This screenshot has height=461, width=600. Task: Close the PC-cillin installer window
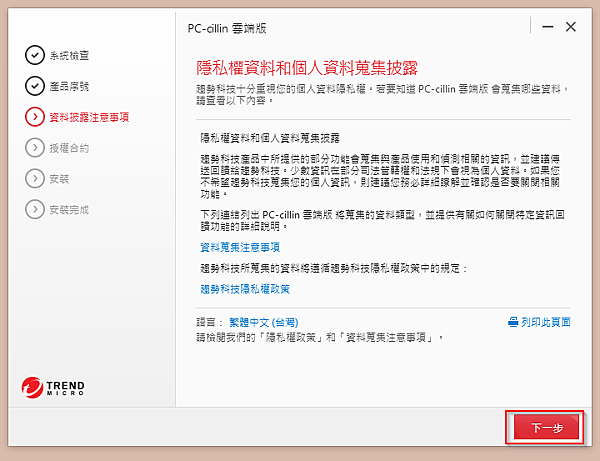pyautogui.click(x=571, y=27)
